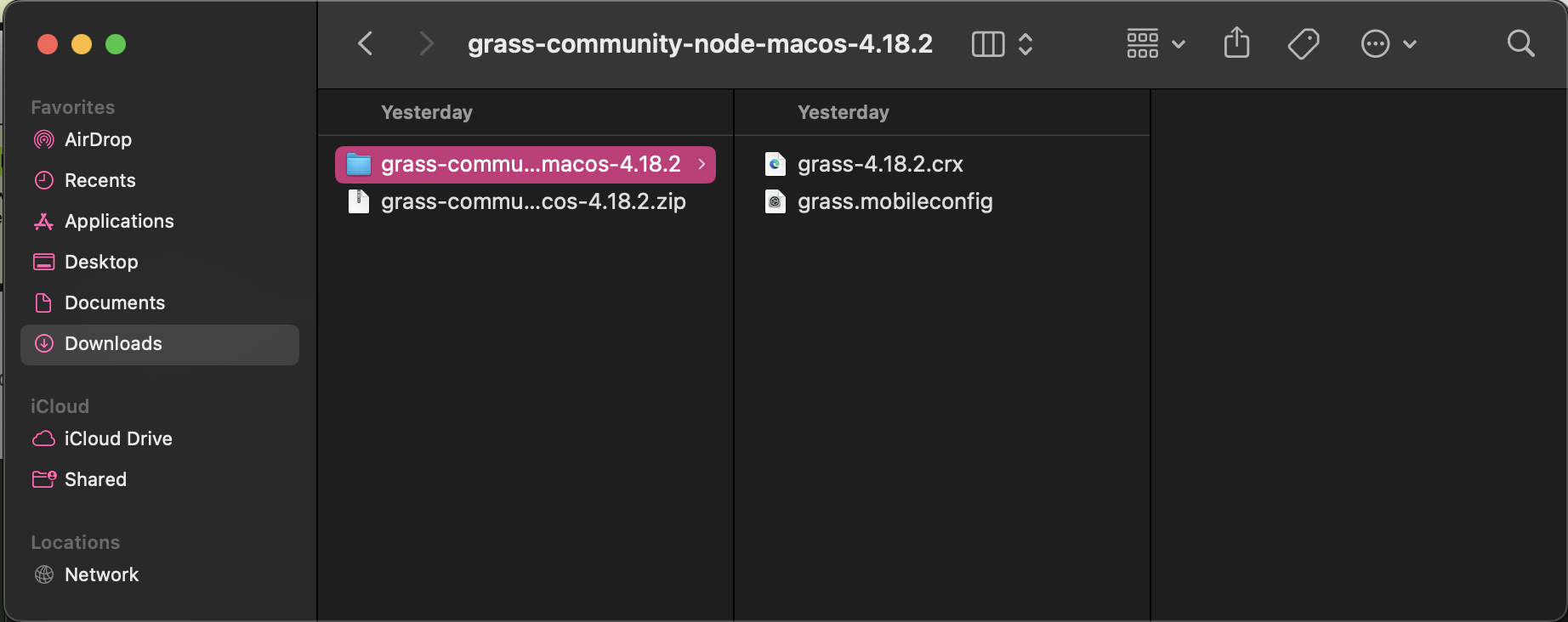The image size is (1568, 622).
Task: Select the grass-4.18.2.crx file icon
Action: tap(775, 164)
